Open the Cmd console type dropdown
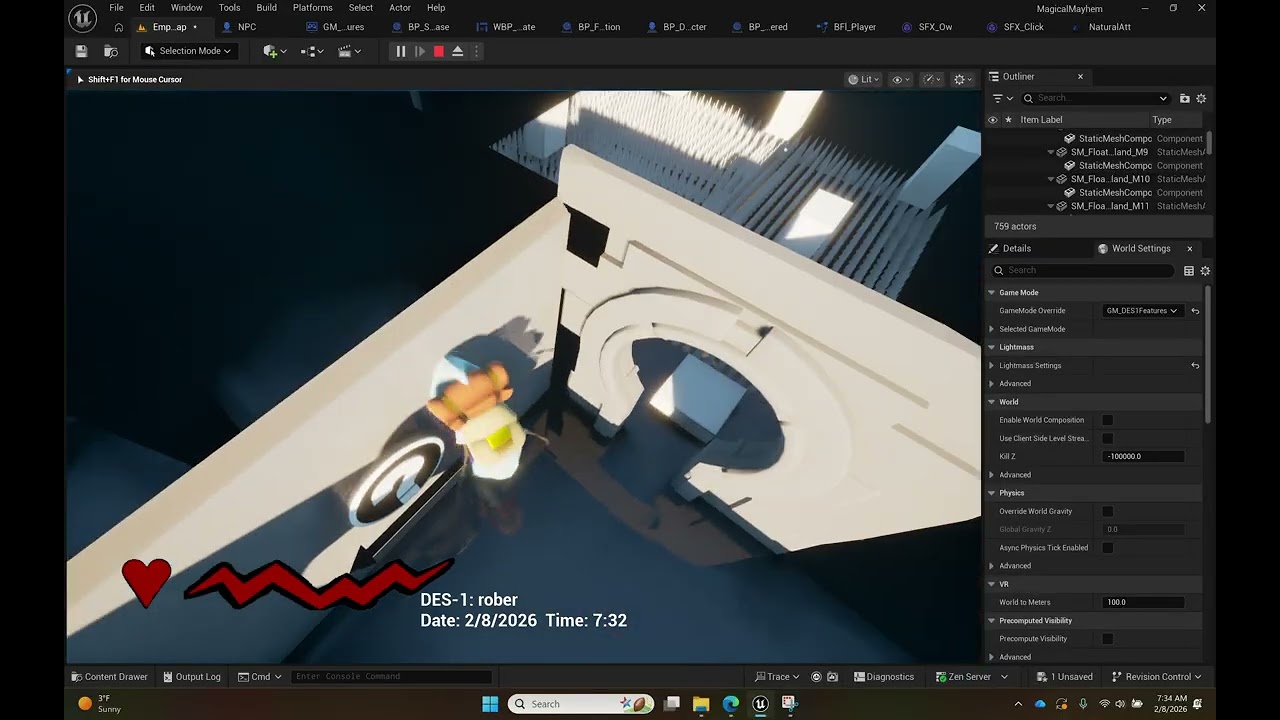The image size is (1280, 720). tap(260, 677)
